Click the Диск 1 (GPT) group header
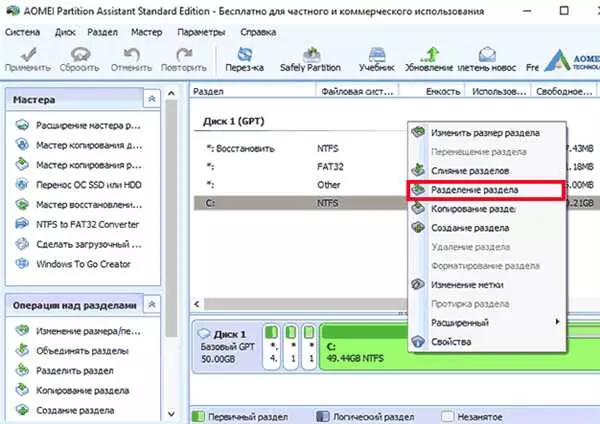This screenshot has height=424, width=600. click(x=234, y=121)
